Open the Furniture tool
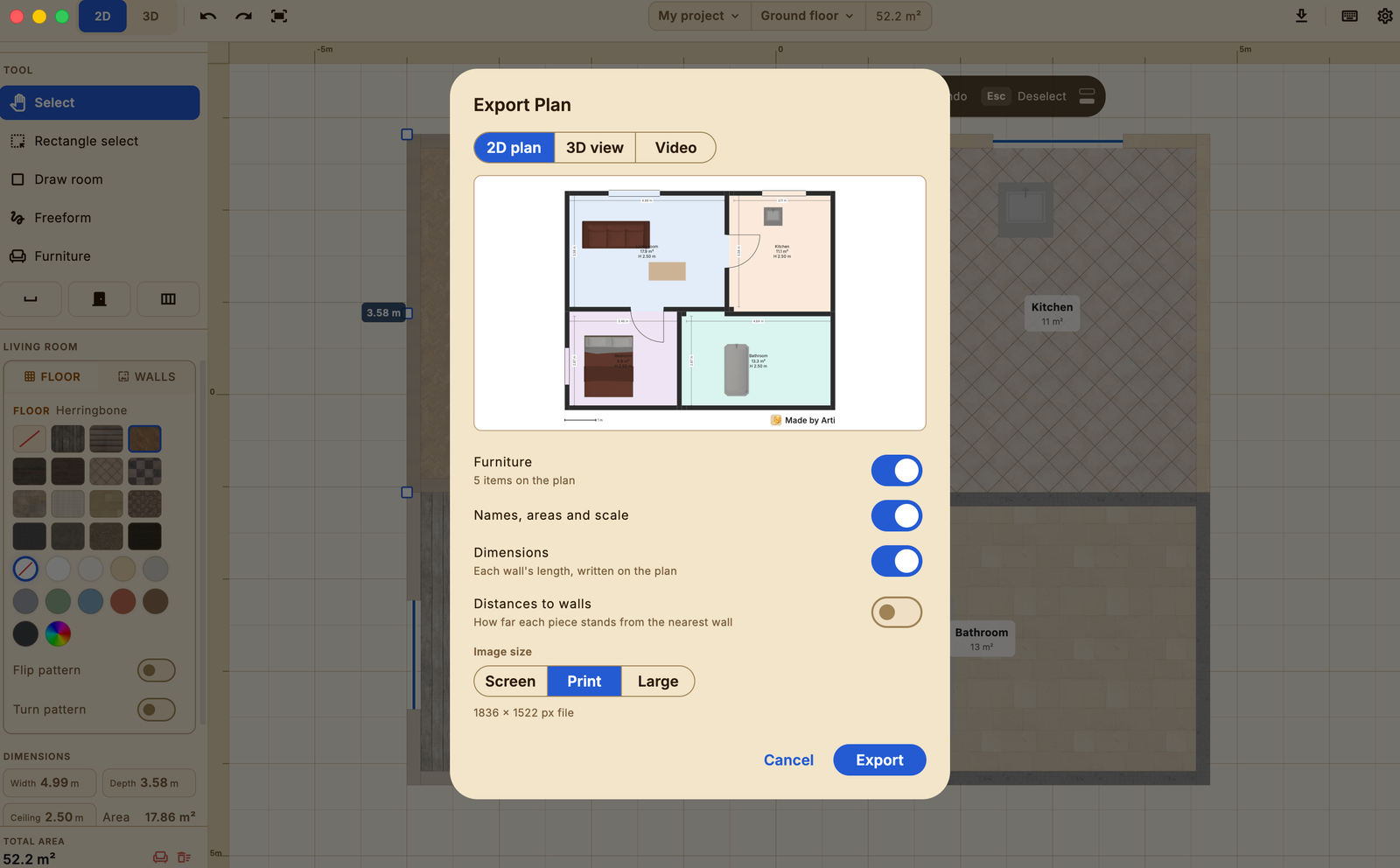 click(100, 256)
